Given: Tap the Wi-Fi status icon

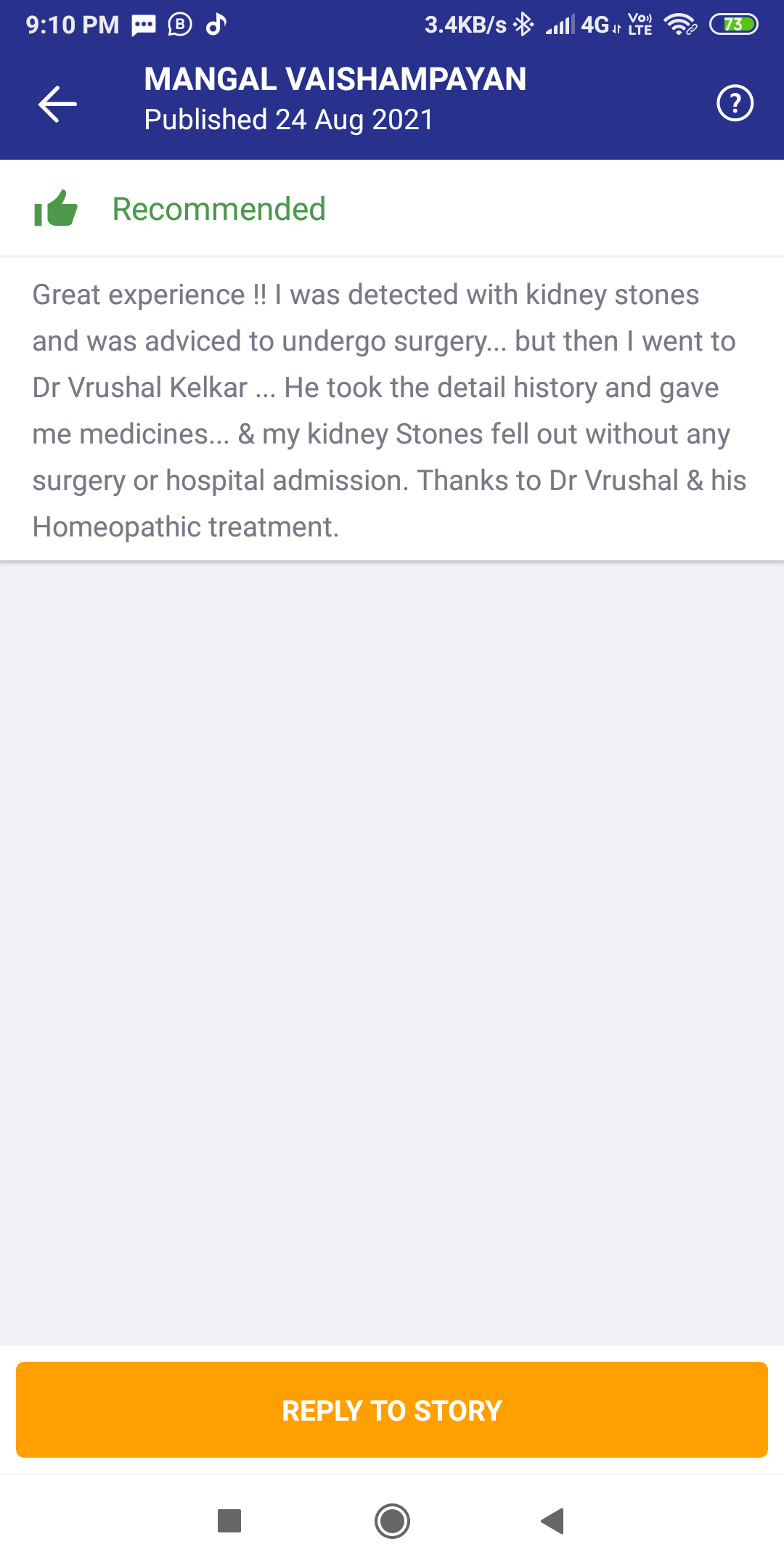Looking at the screenshot, I should click(680, 25).
